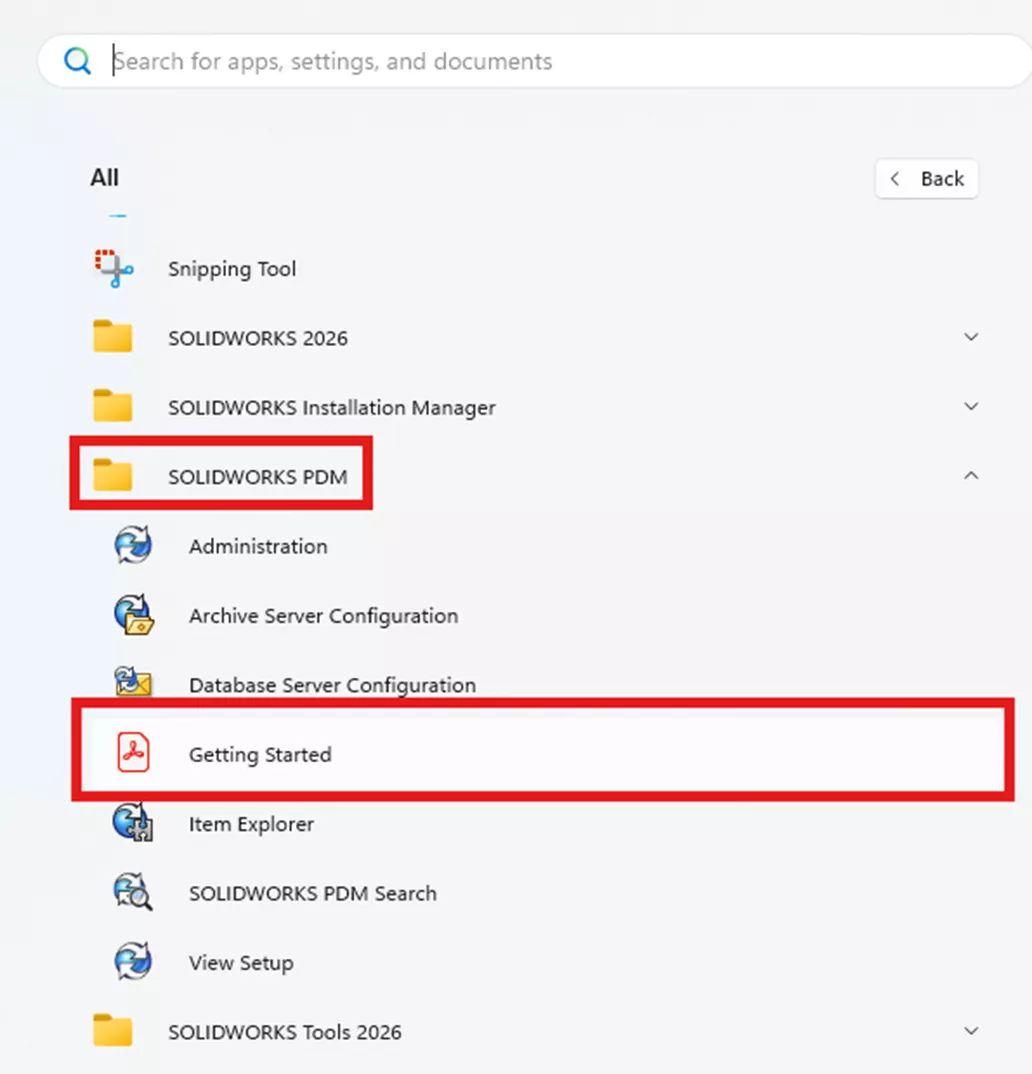The image size is (1032, 1074).
Task: Collapse the SOLIDWORKS PDM group
Action: coord(971,476)
